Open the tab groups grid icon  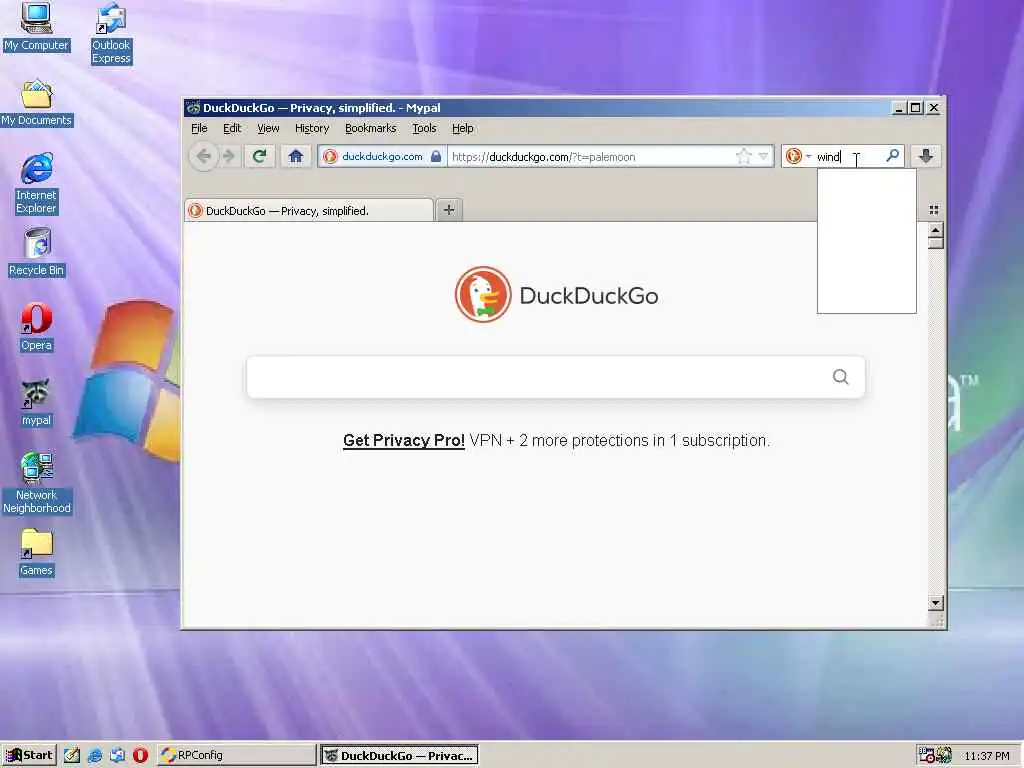click(934, 210)
